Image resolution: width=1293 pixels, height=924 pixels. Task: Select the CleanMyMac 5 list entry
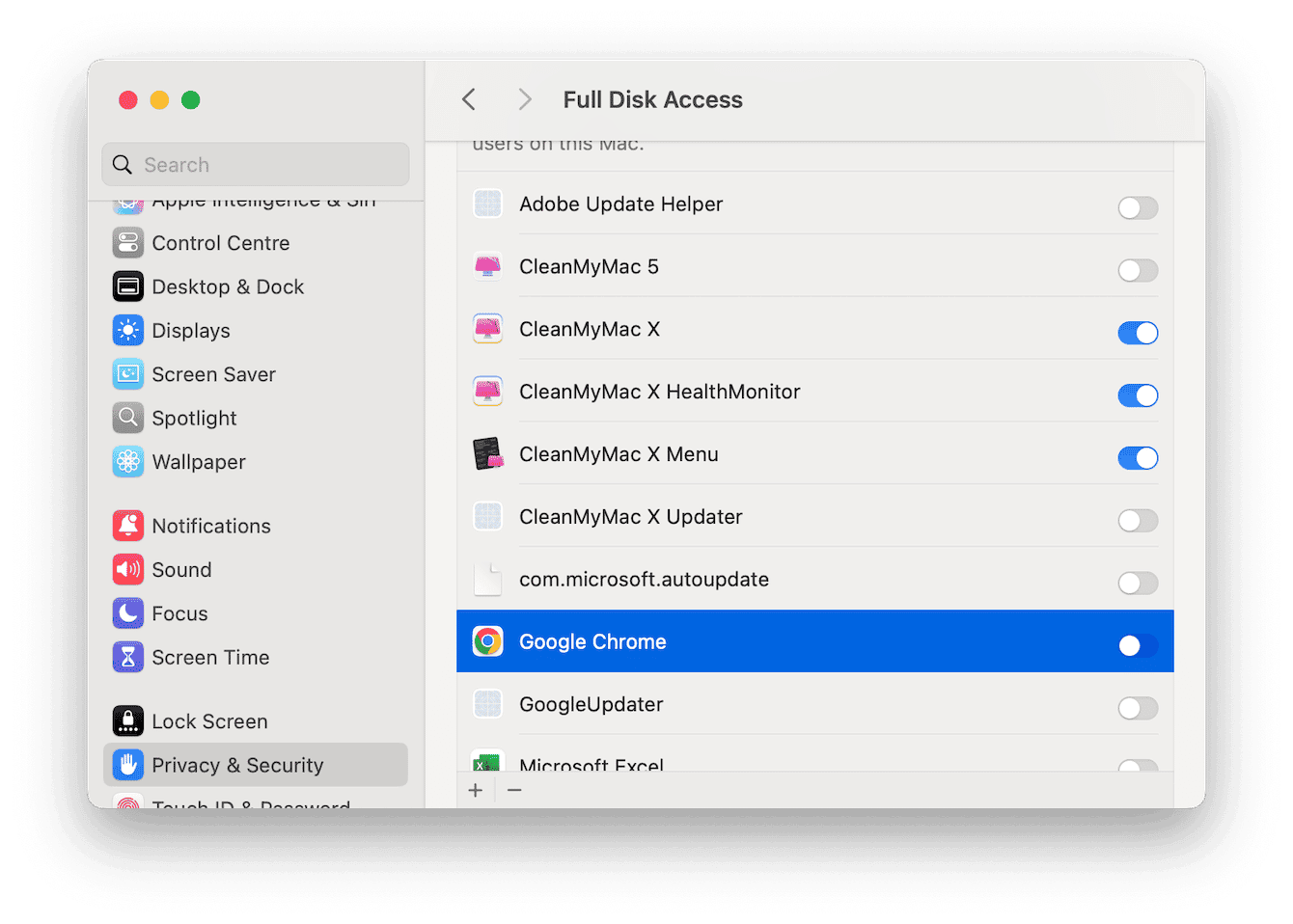pos(589,266)
